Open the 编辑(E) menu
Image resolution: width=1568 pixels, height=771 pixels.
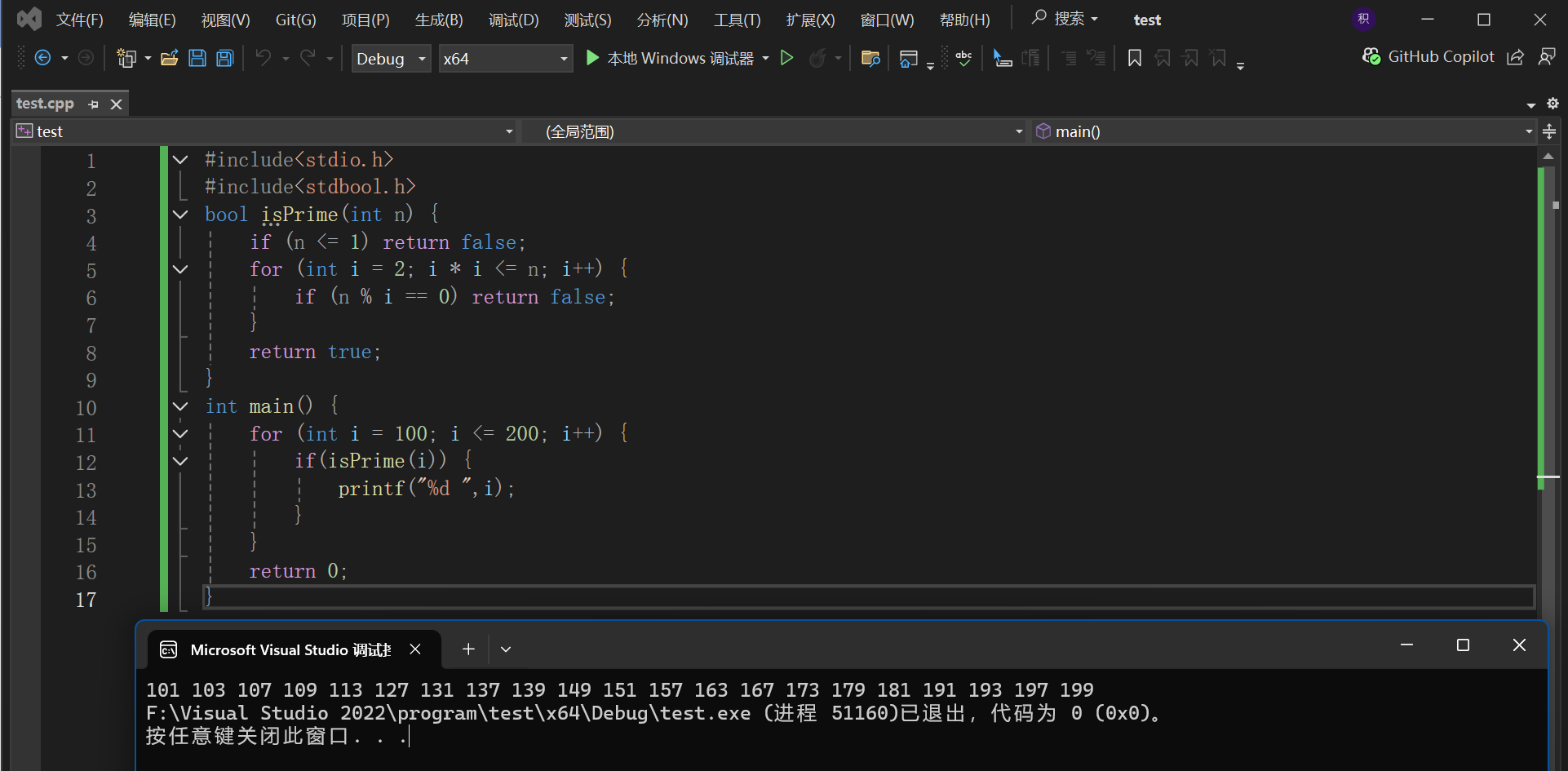click(x=153, y=20)
